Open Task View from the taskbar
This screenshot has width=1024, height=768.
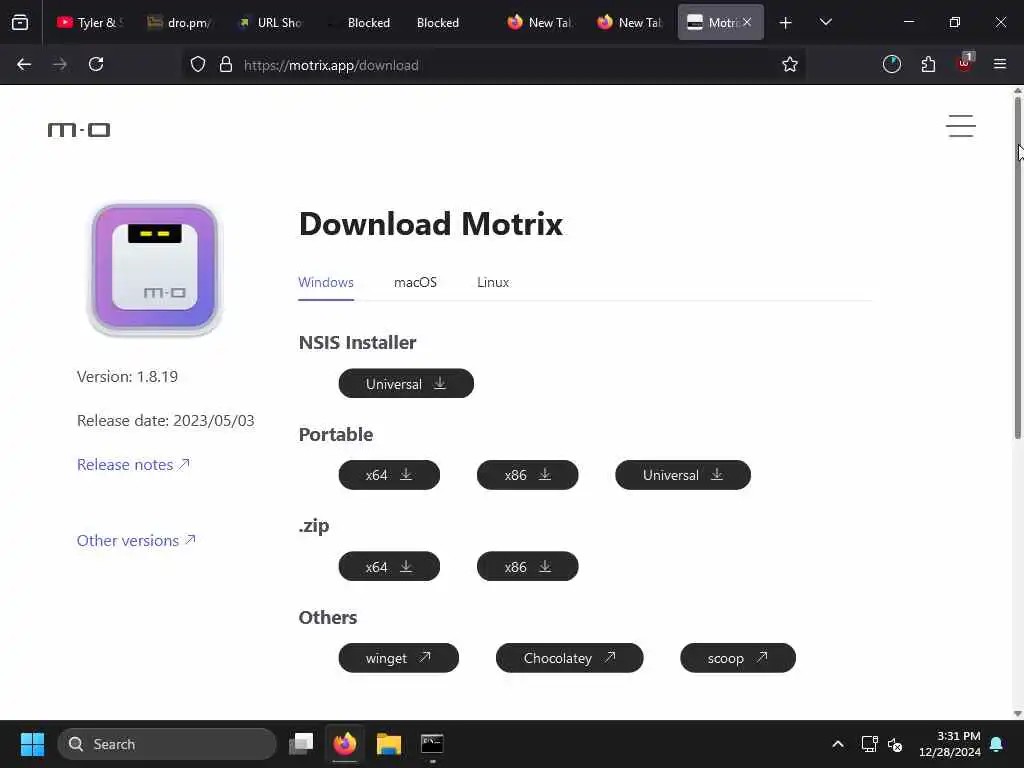tap(301, 744)
